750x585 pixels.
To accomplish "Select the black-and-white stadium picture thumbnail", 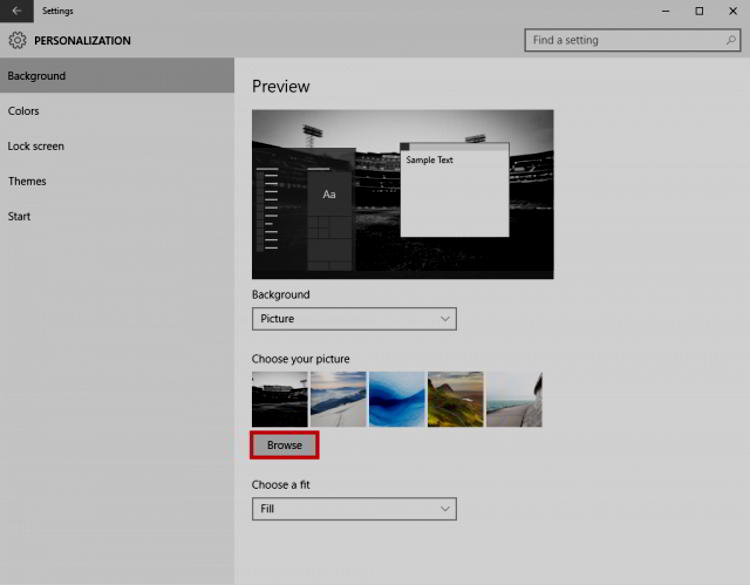I will tap(280, 399).
